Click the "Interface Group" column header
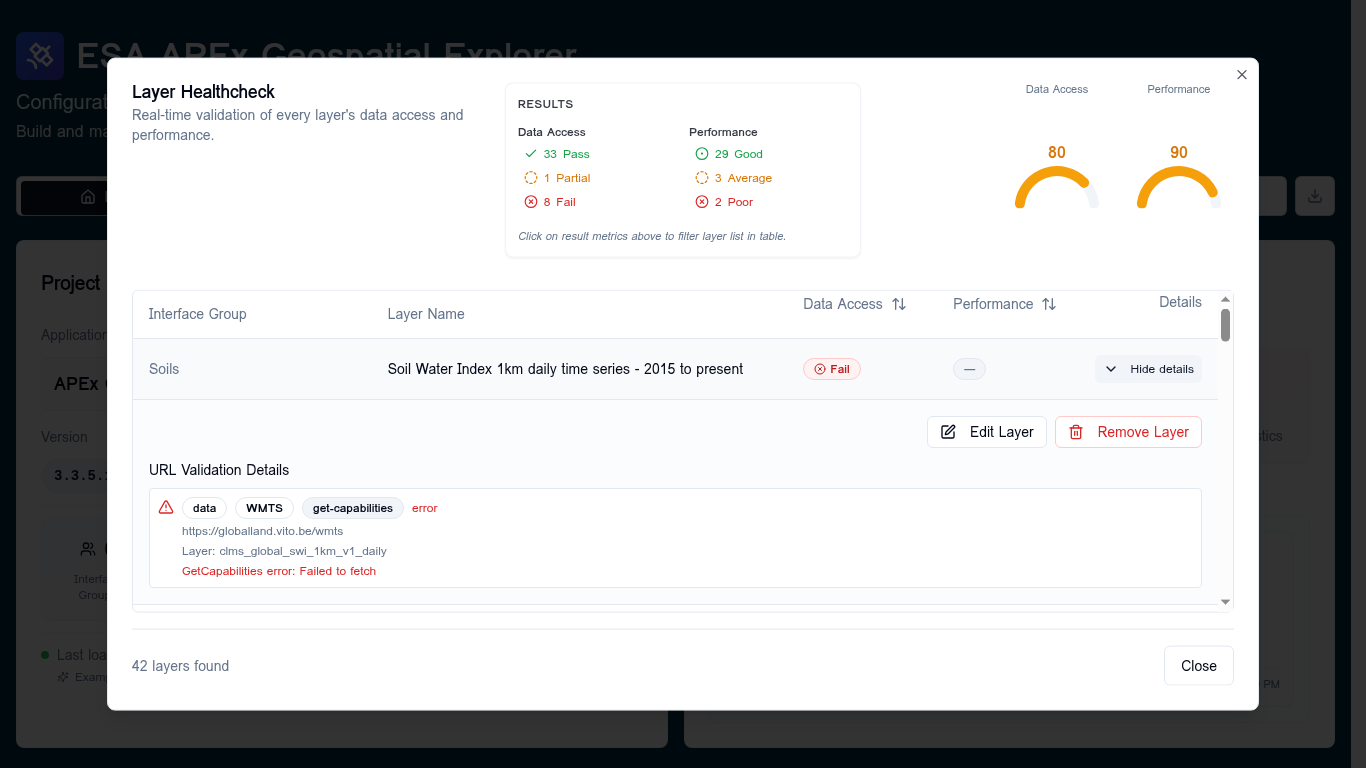This screenshot has height=768, width=1366. point(197,314)
